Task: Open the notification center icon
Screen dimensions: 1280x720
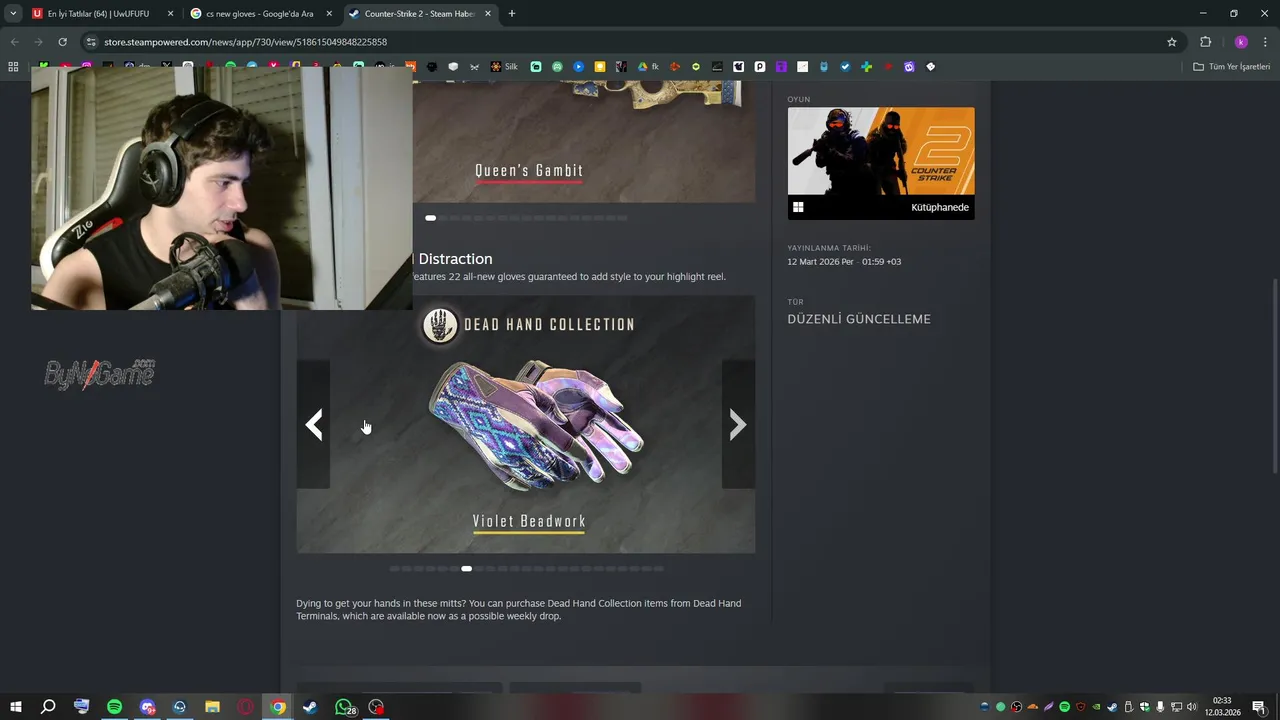Action: tap(1259, 707)
